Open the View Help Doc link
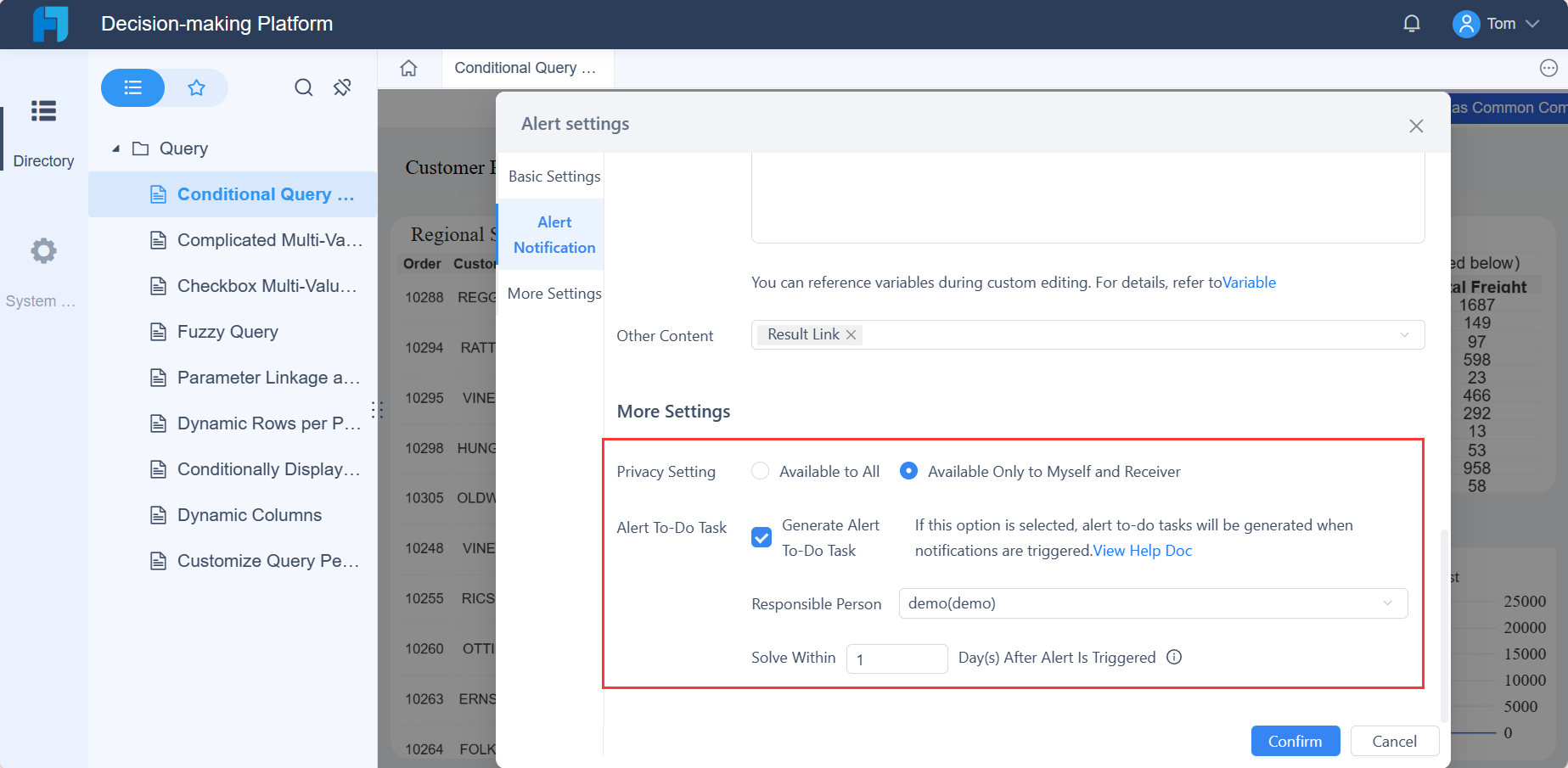Screen dimensions: 1568x768 point(1142,550)
